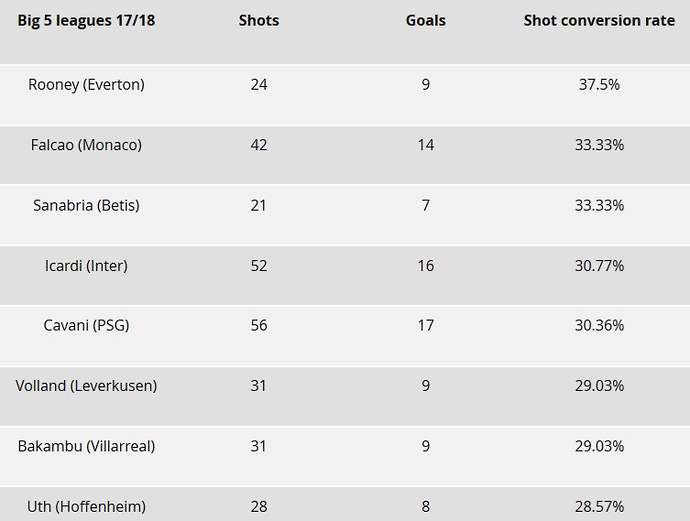Select the Cavani (PSG) player cell
The image size is (690, 521).
[86, 325]
